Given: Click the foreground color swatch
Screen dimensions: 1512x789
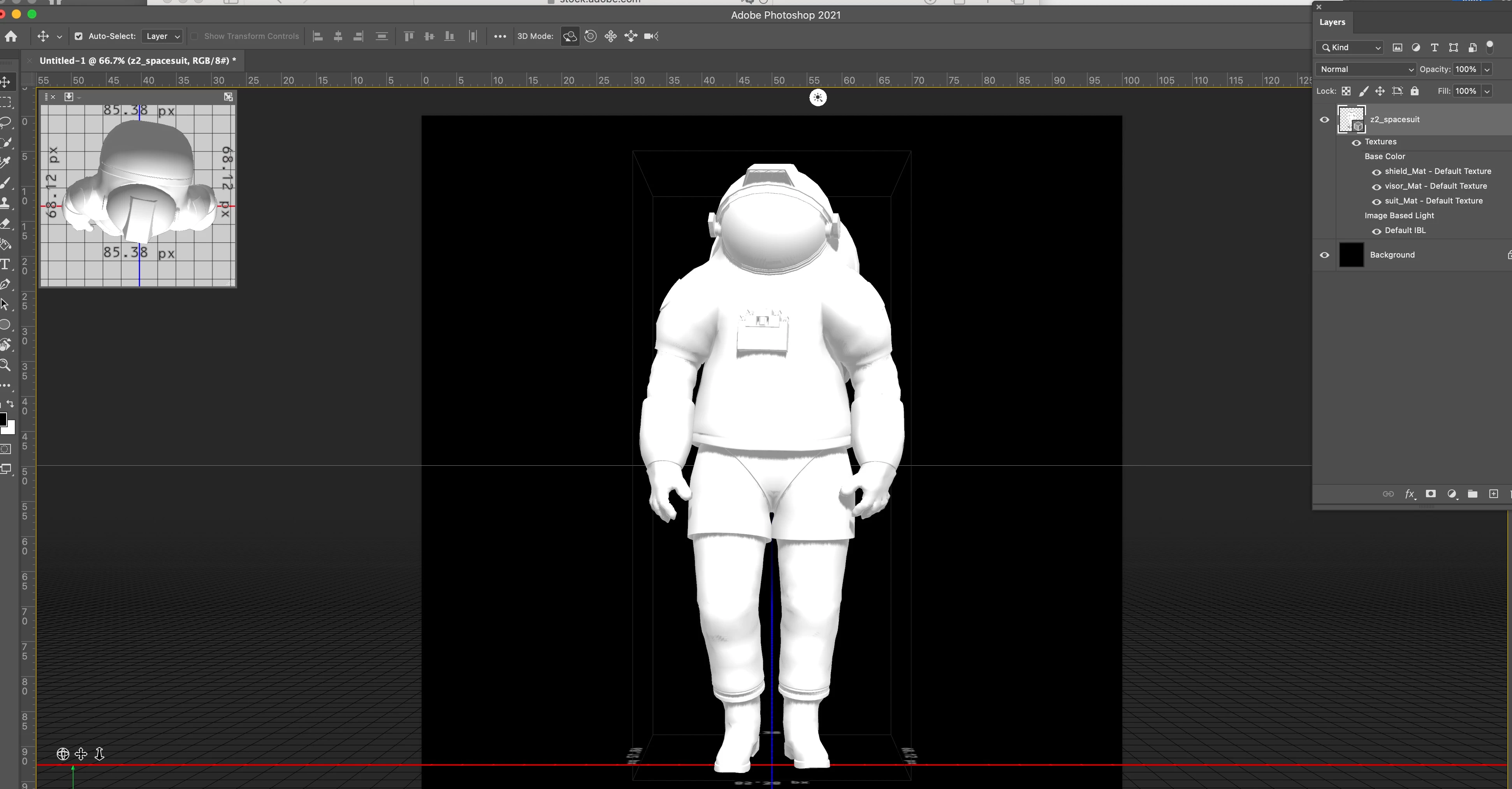Looking at the screenshot, I should (x=3, y=419).
